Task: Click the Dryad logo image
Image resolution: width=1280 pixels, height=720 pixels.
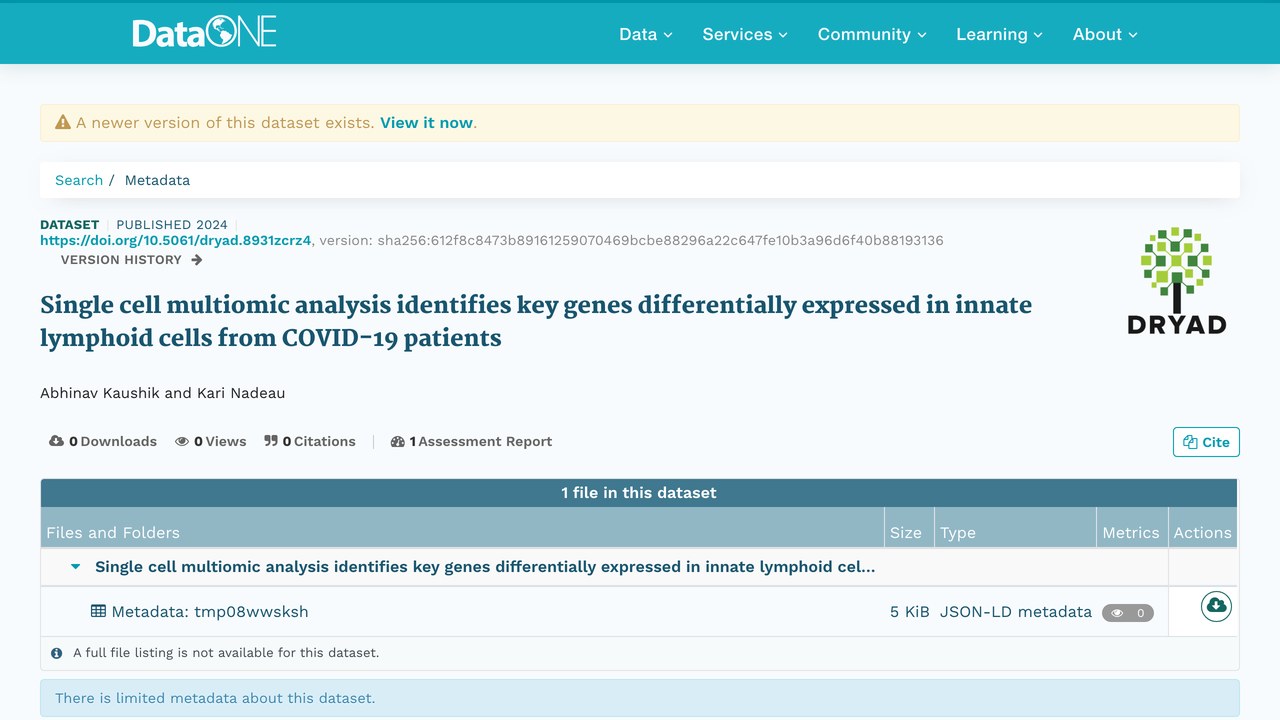Action: [1176, 280]
